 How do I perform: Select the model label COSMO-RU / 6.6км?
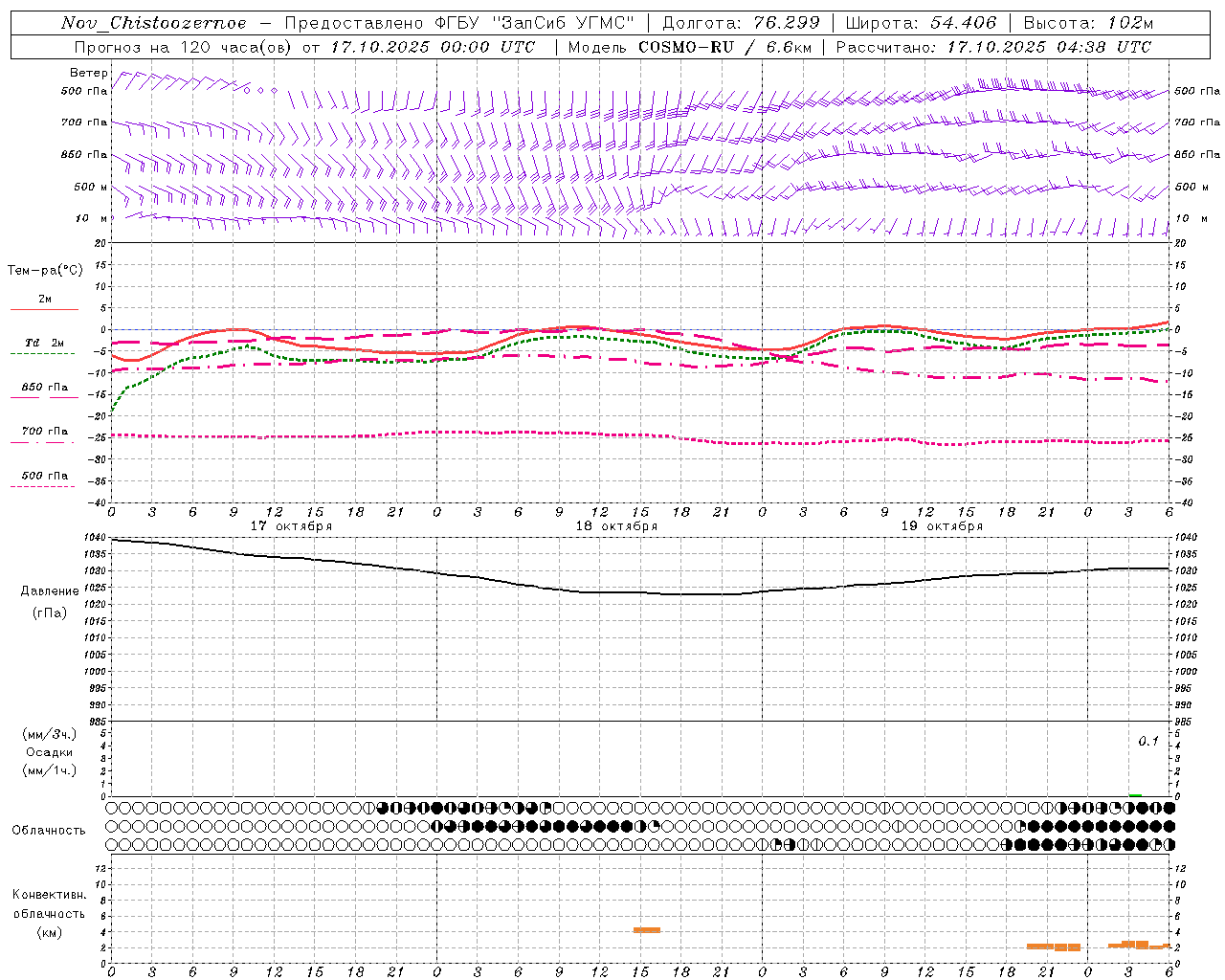pyautogui.click(x=724, y=47)
